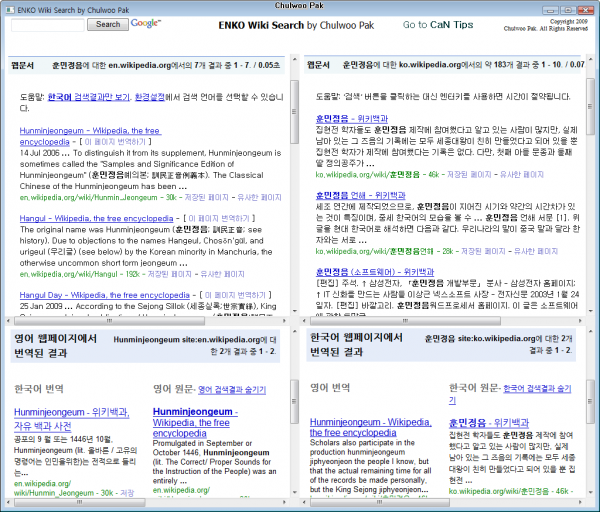The image size is (600, 512).
Task: Click the 영어 번역 column heading
Action: click(330, 388)
